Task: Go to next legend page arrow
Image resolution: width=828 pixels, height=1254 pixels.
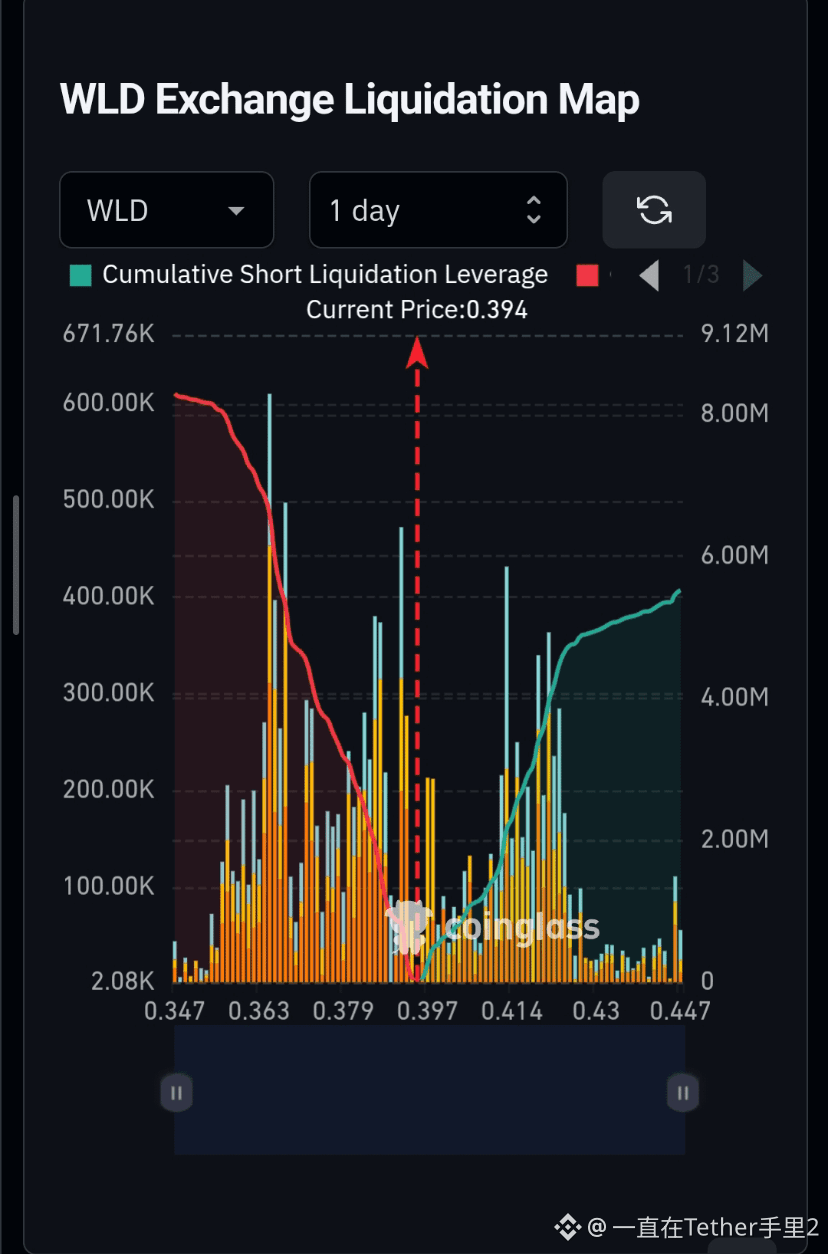Action: [x=753, y=275]
